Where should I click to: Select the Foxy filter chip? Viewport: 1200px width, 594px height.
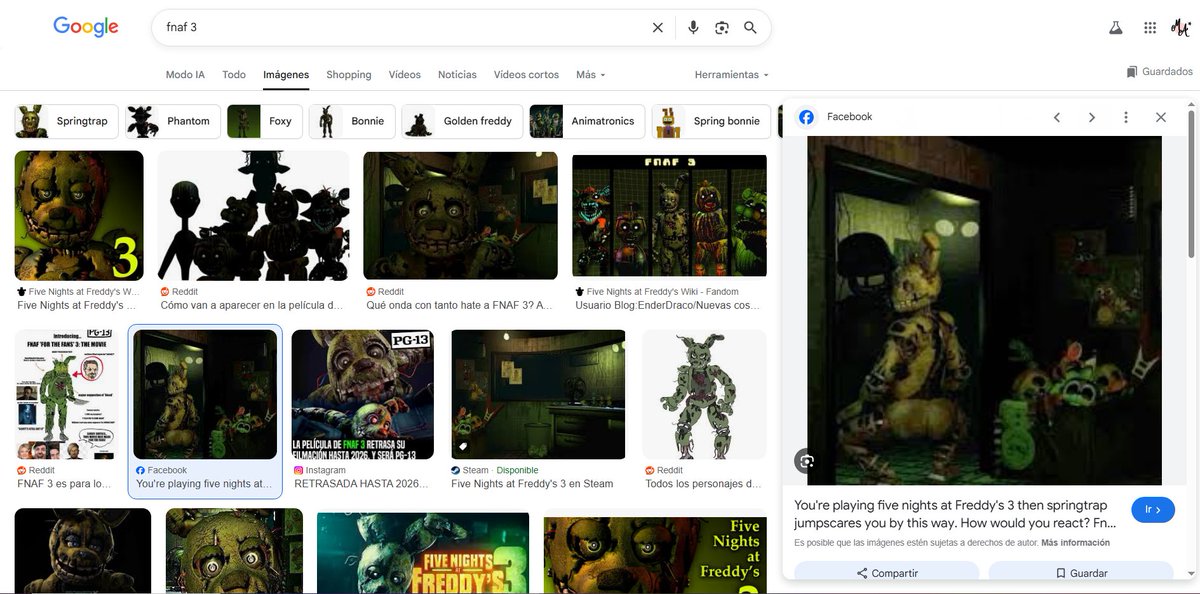tap(264, 121)
